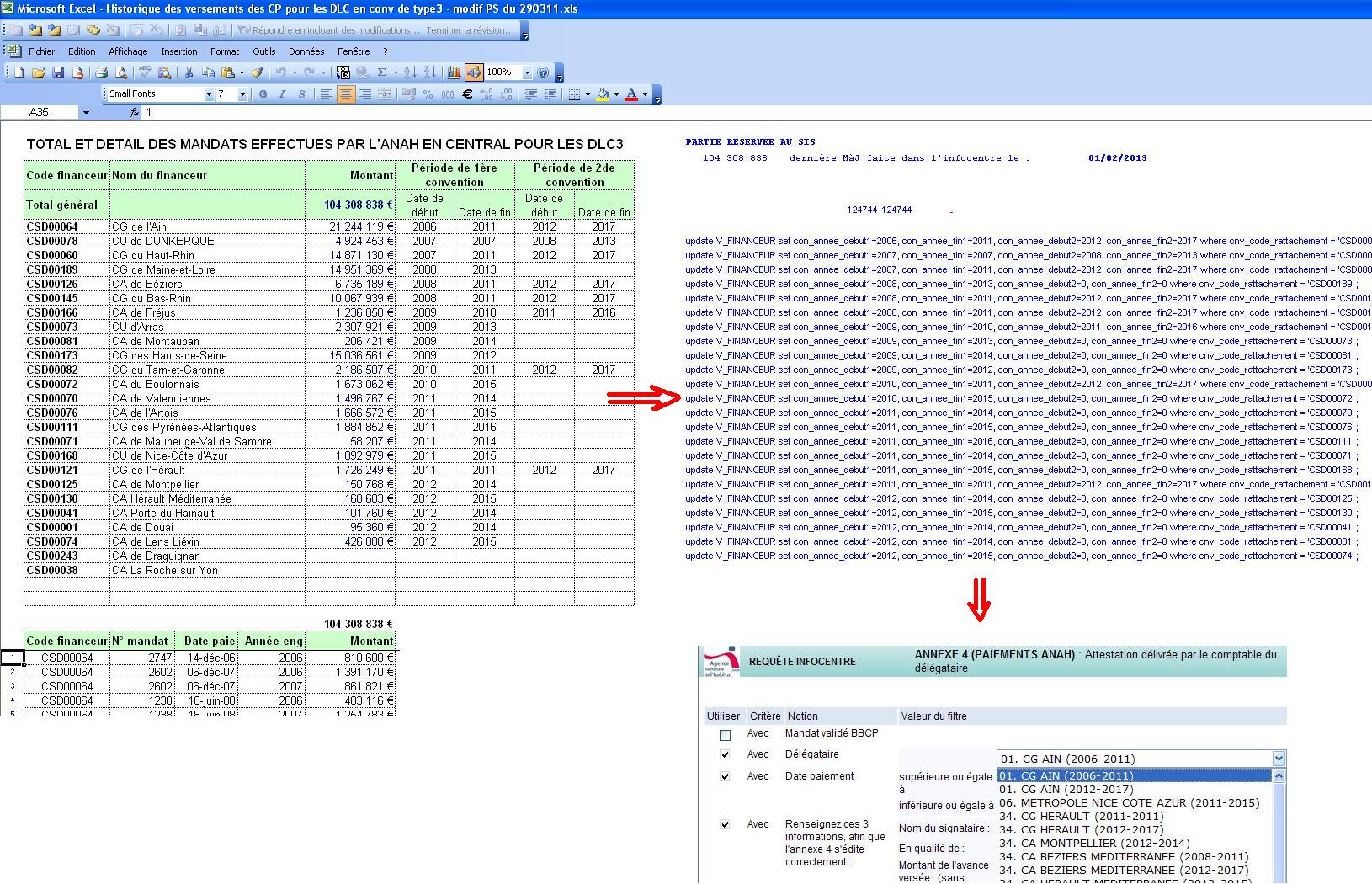The height and width of the screenshot is (884, 1372).
Task: Open the 100% zoom dropdown
Action: point(527,72)
